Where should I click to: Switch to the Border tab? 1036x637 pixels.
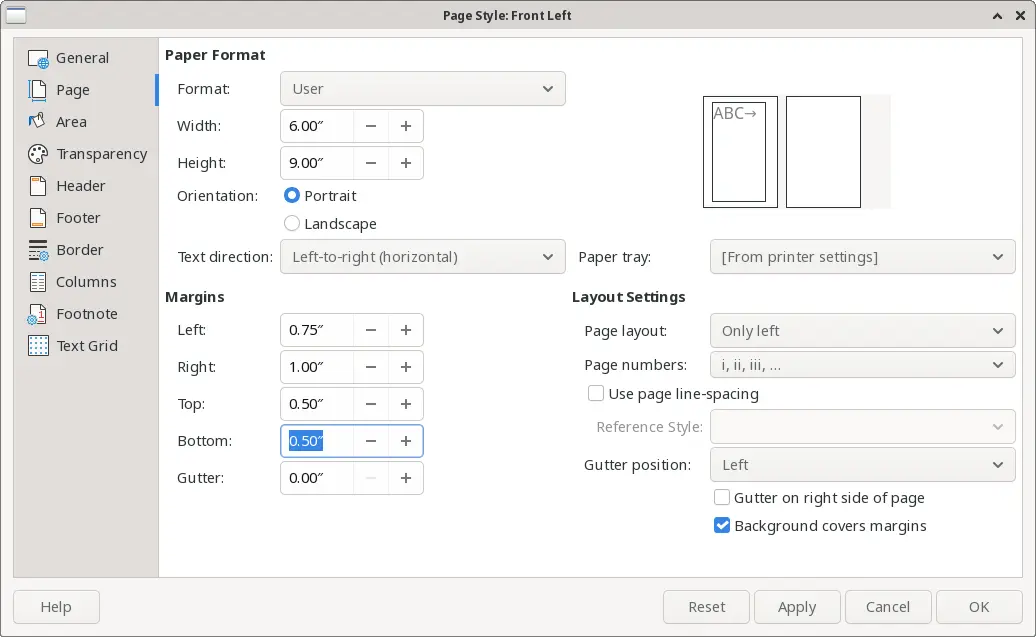point(86,250)
